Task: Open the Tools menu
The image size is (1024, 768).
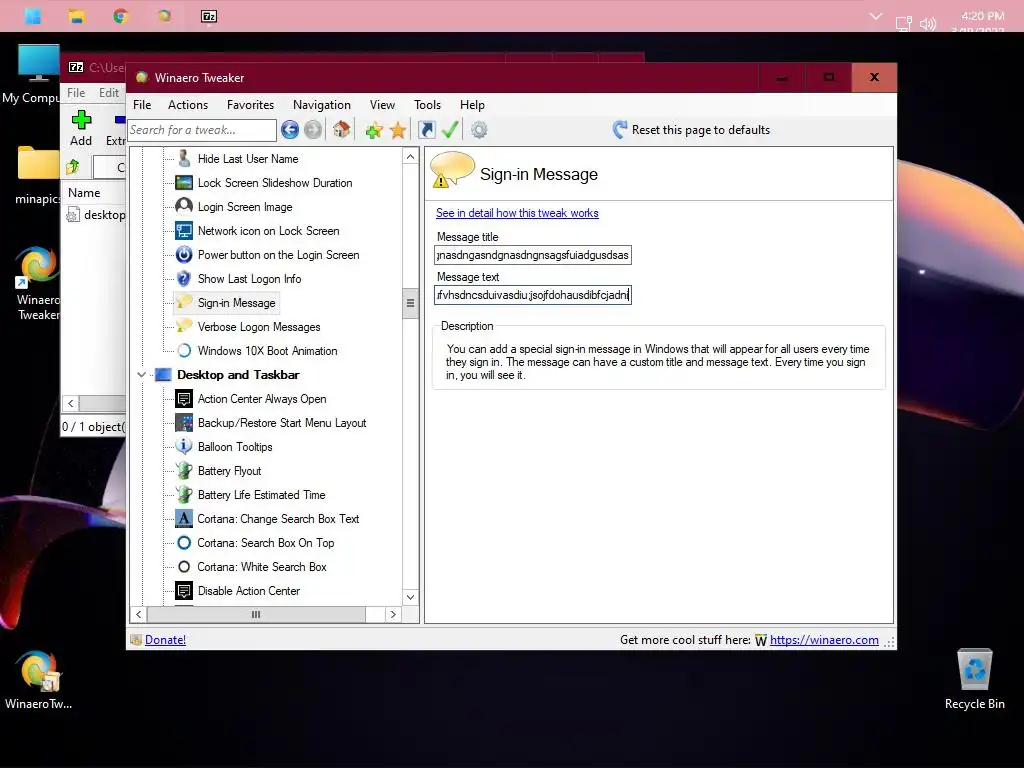Action: (x=427, y=104)
